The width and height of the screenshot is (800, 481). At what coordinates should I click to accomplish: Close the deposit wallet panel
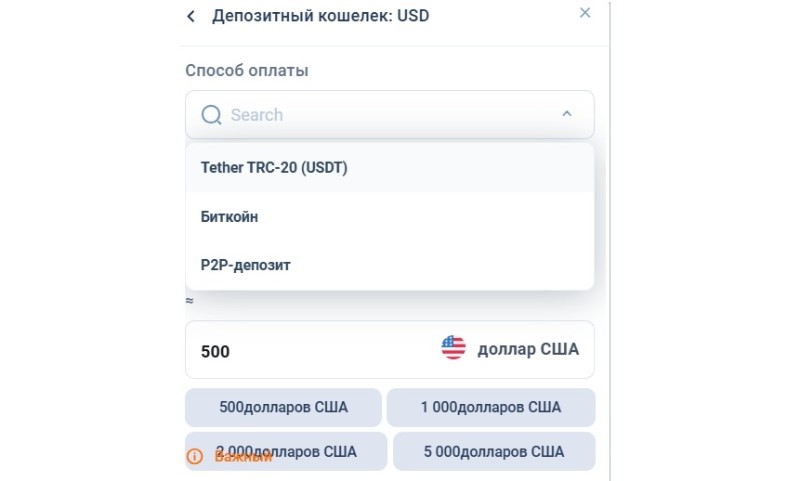click(x=585, y=13)
